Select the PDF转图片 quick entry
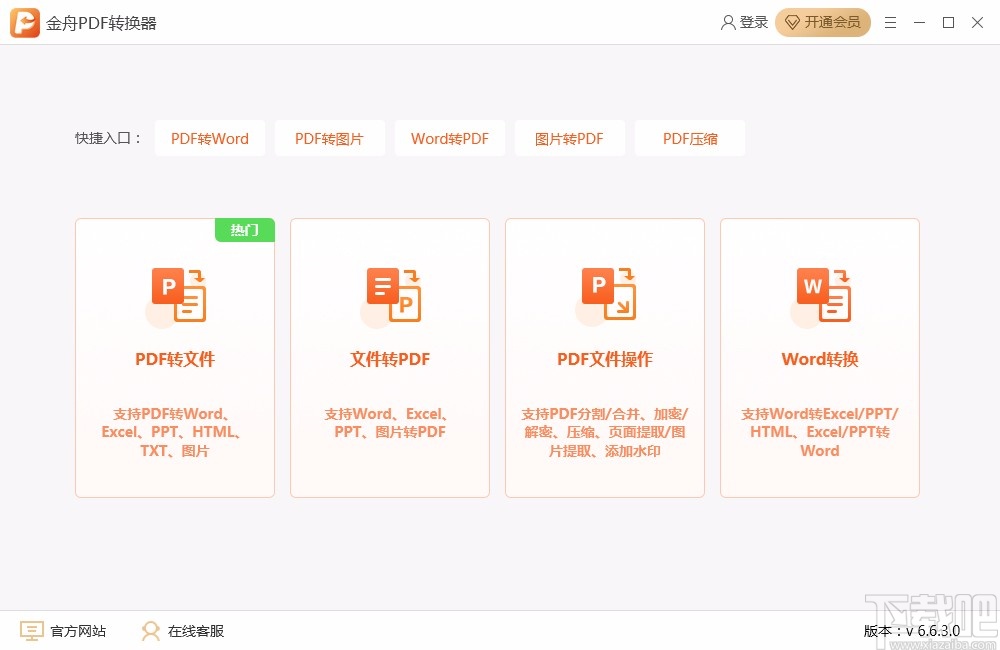 (330, 138)
